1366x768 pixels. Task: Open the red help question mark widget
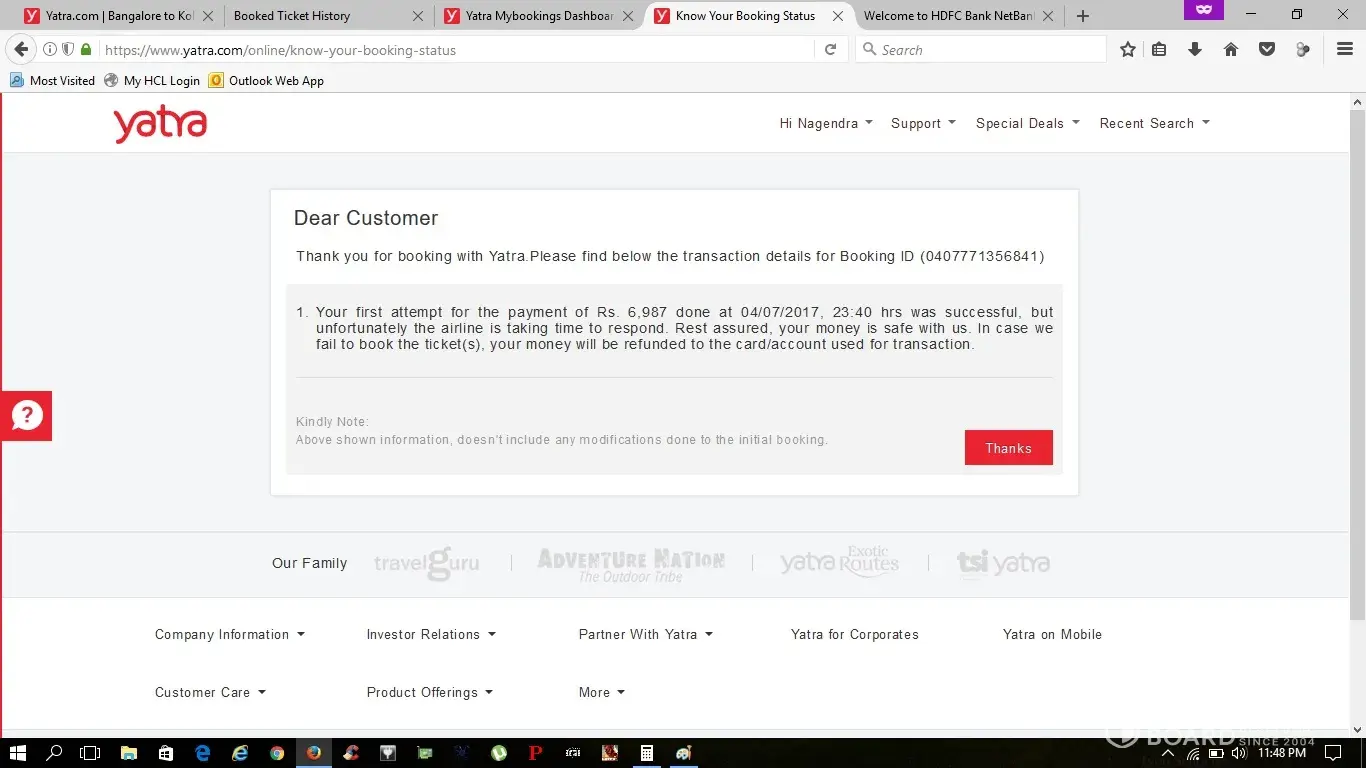pos(27,415)
